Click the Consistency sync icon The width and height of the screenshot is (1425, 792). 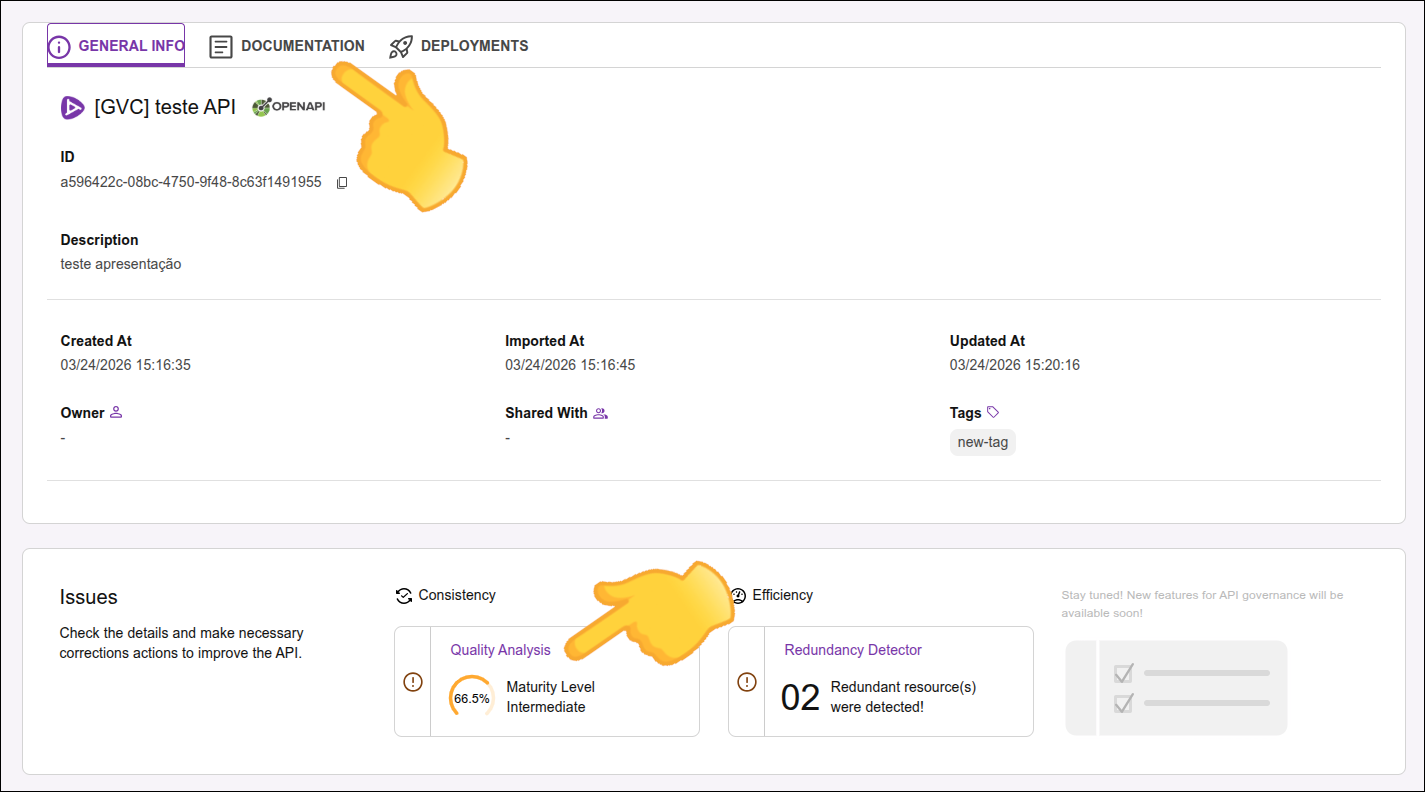pyautogui.click(x=404, y=595)
